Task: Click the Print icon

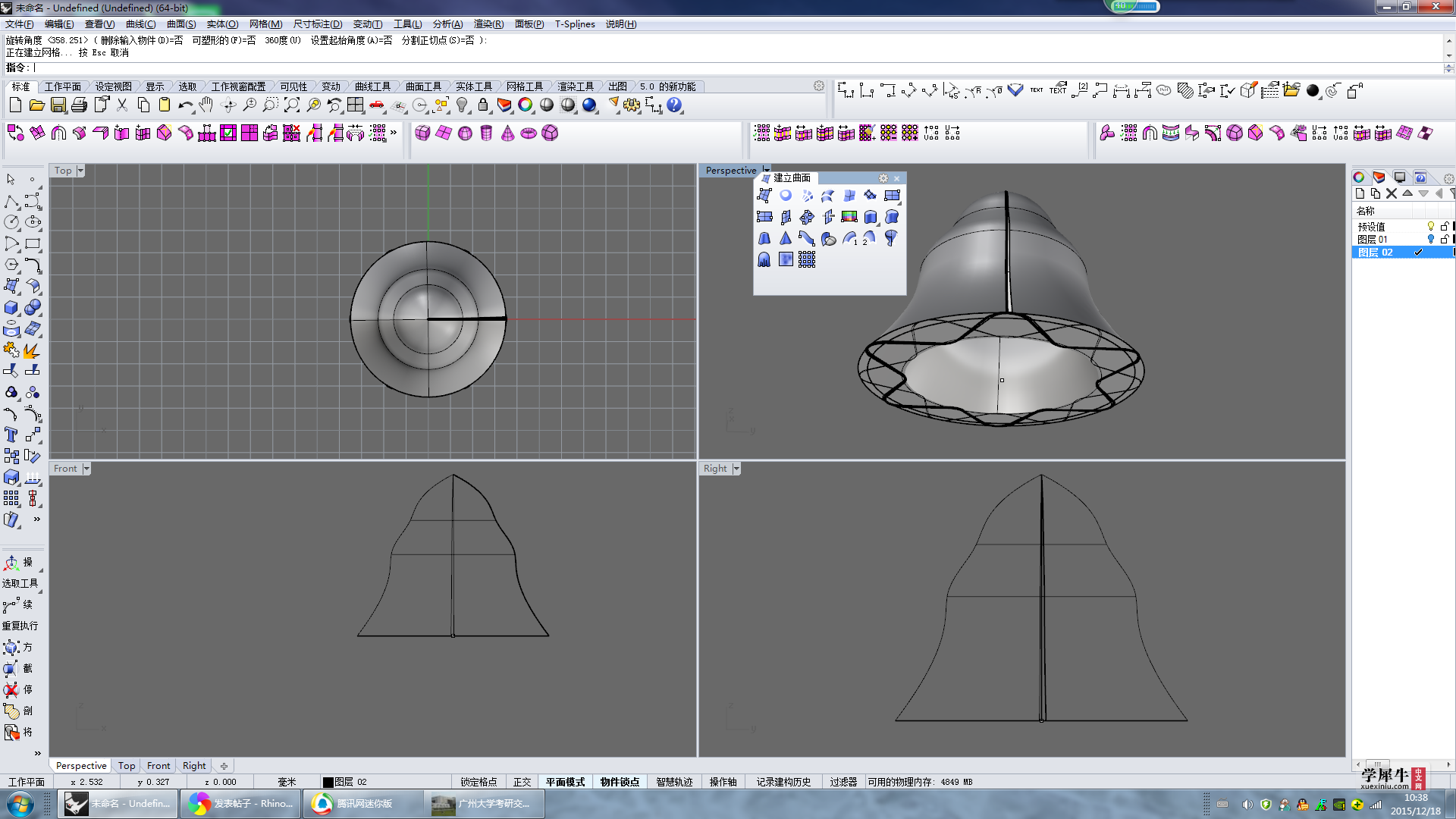Action: coord(79,105)
